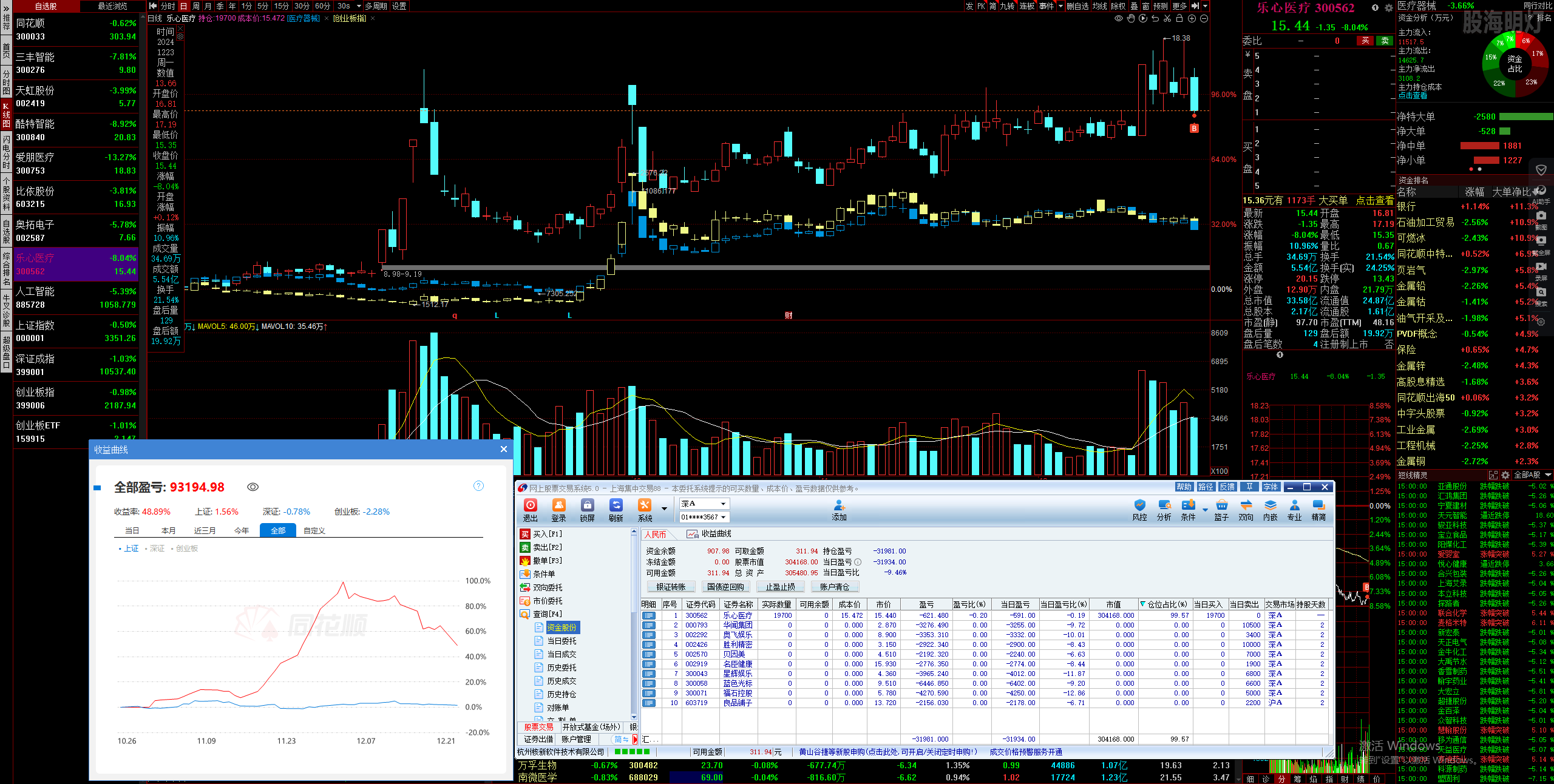
Task: Click the 内嵌 embed mode icon
Action: click(1270, 510)
